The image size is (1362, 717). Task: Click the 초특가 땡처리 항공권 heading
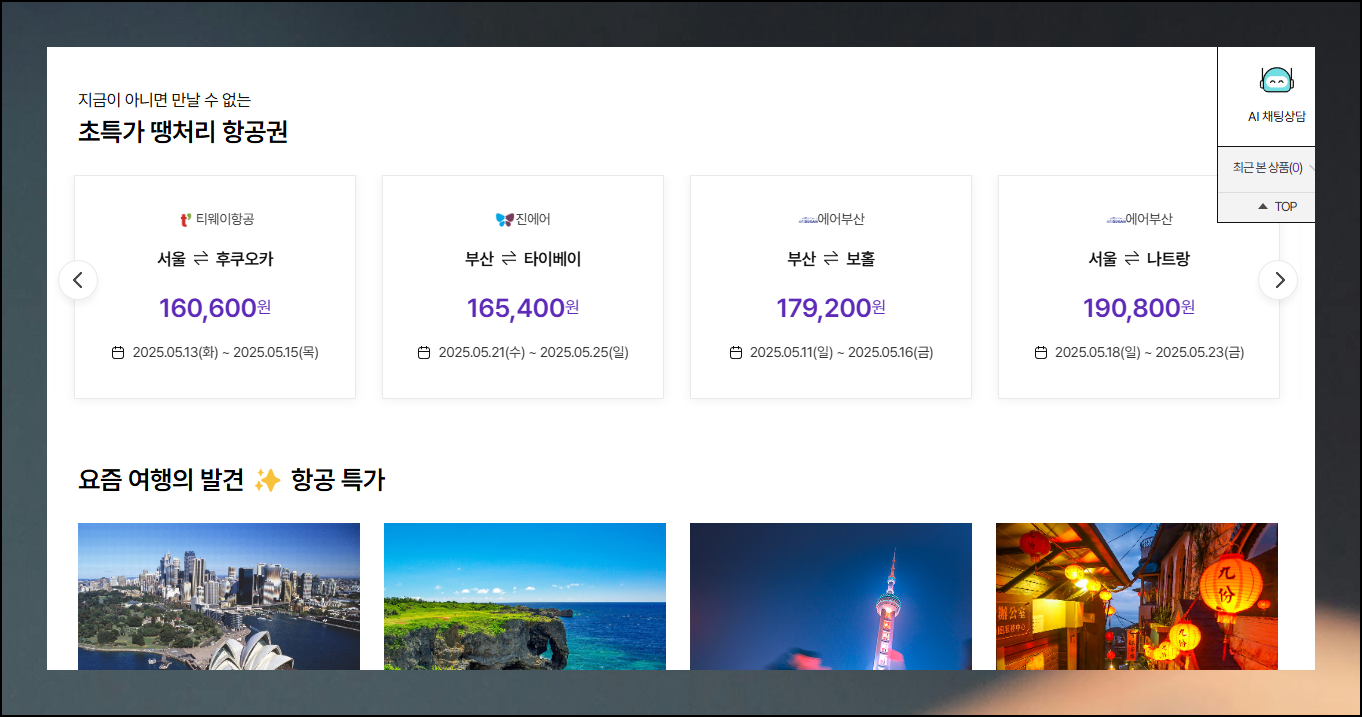coord(183,131)
